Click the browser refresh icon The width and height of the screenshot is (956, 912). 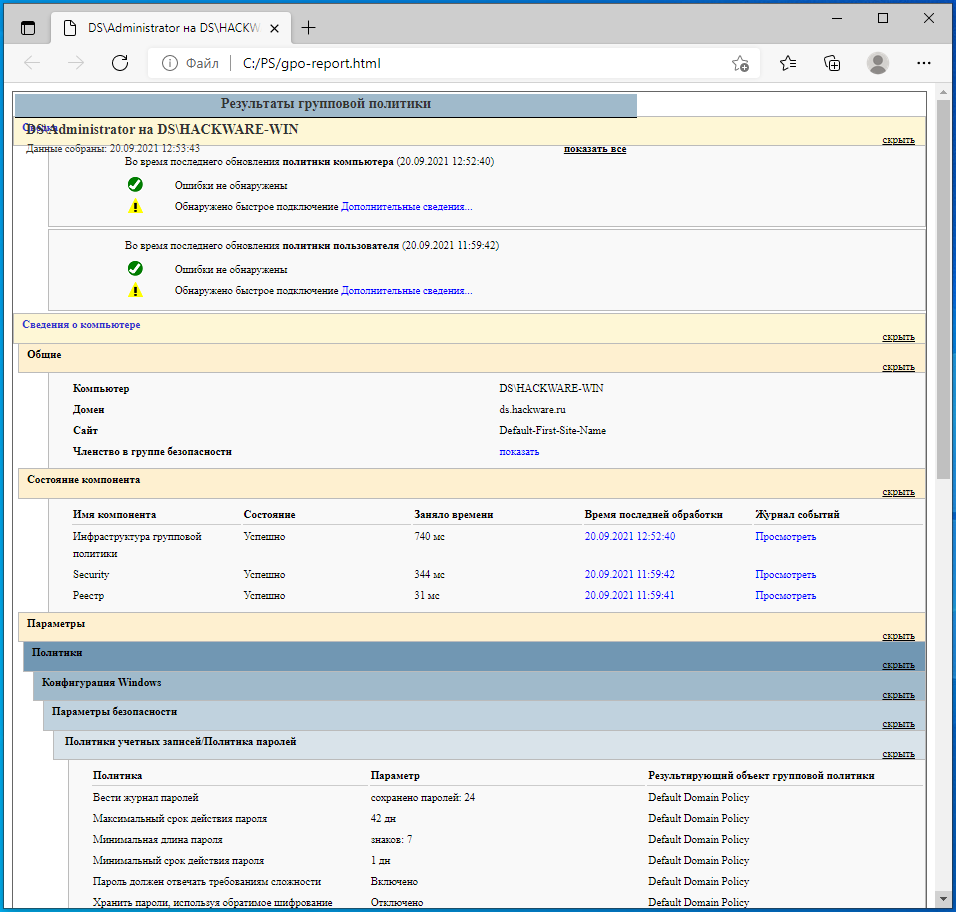120,63
